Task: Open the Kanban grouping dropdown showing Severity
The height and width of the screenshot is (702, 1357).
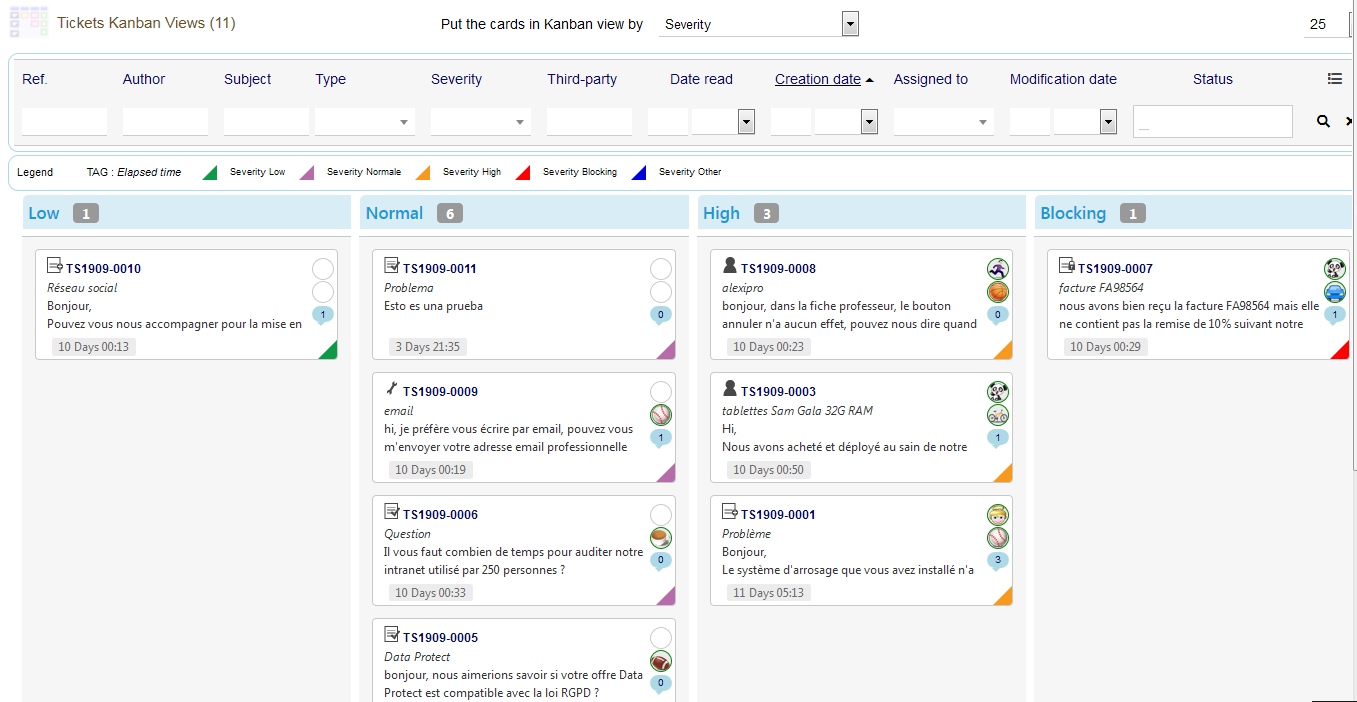Action: click(x=758, y=24)
